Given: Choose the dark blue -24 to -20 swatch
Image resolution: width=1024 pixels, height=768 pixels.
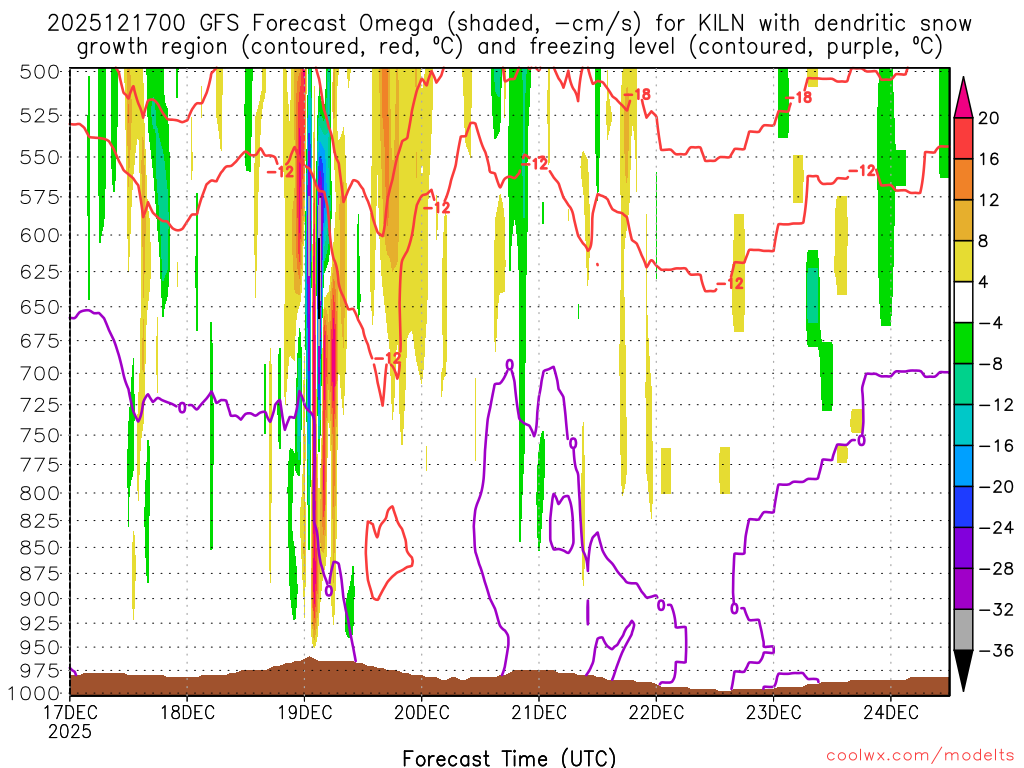Looking at the screenshot, I should tap(963, 507).
